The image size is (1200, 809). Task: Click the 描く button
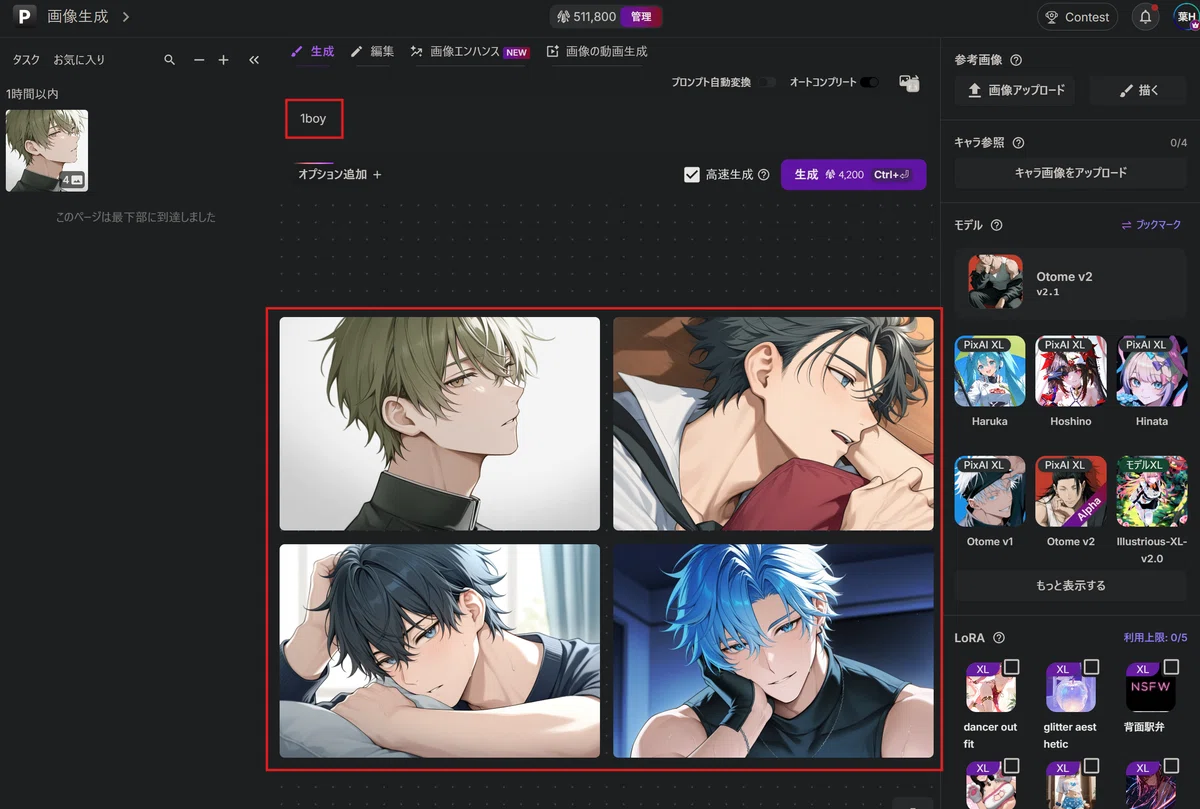click(1138, 90)
